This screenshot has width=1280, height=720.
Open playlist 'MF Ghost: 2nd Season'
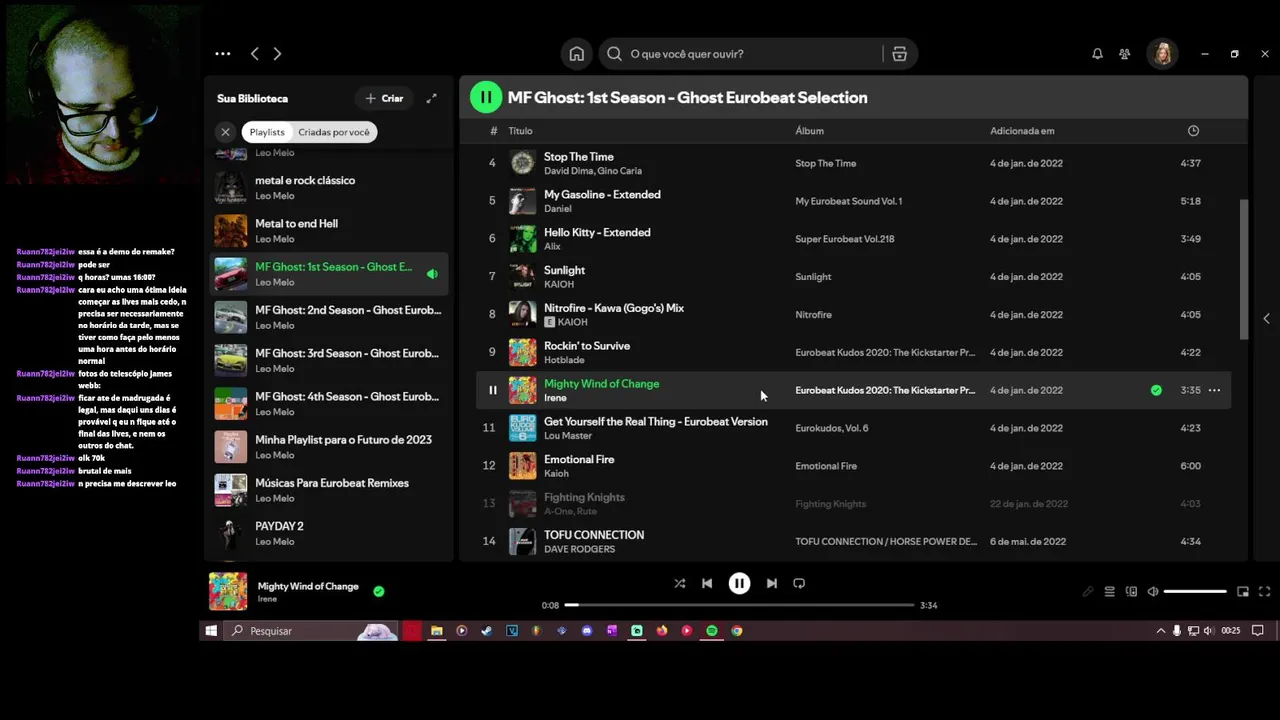pyautogui.click(x=328, y=317)
